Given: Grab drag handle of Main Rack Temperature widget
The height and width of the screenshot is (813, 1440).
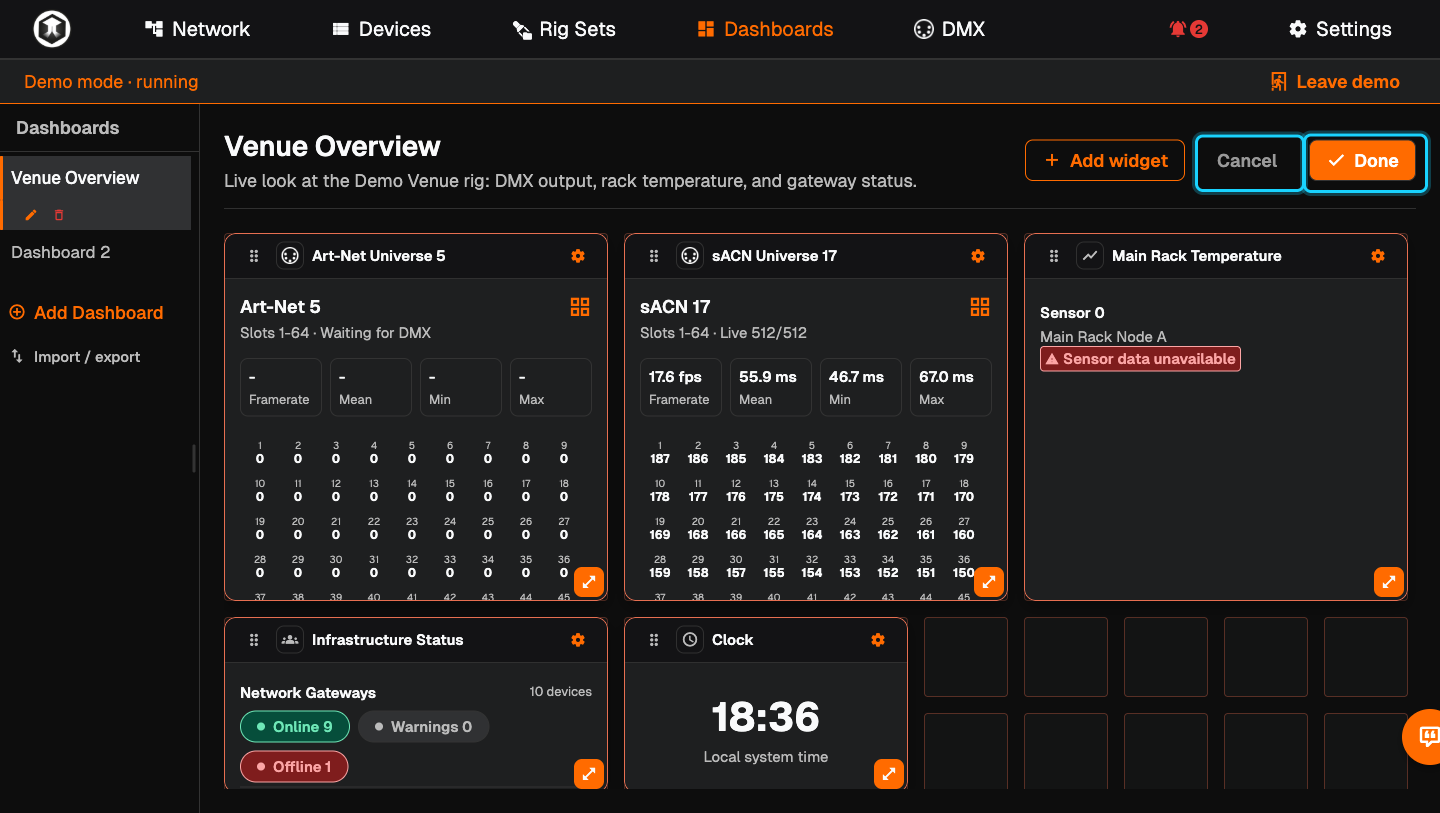Looking at the screenshot, I should click(1054, 256).
